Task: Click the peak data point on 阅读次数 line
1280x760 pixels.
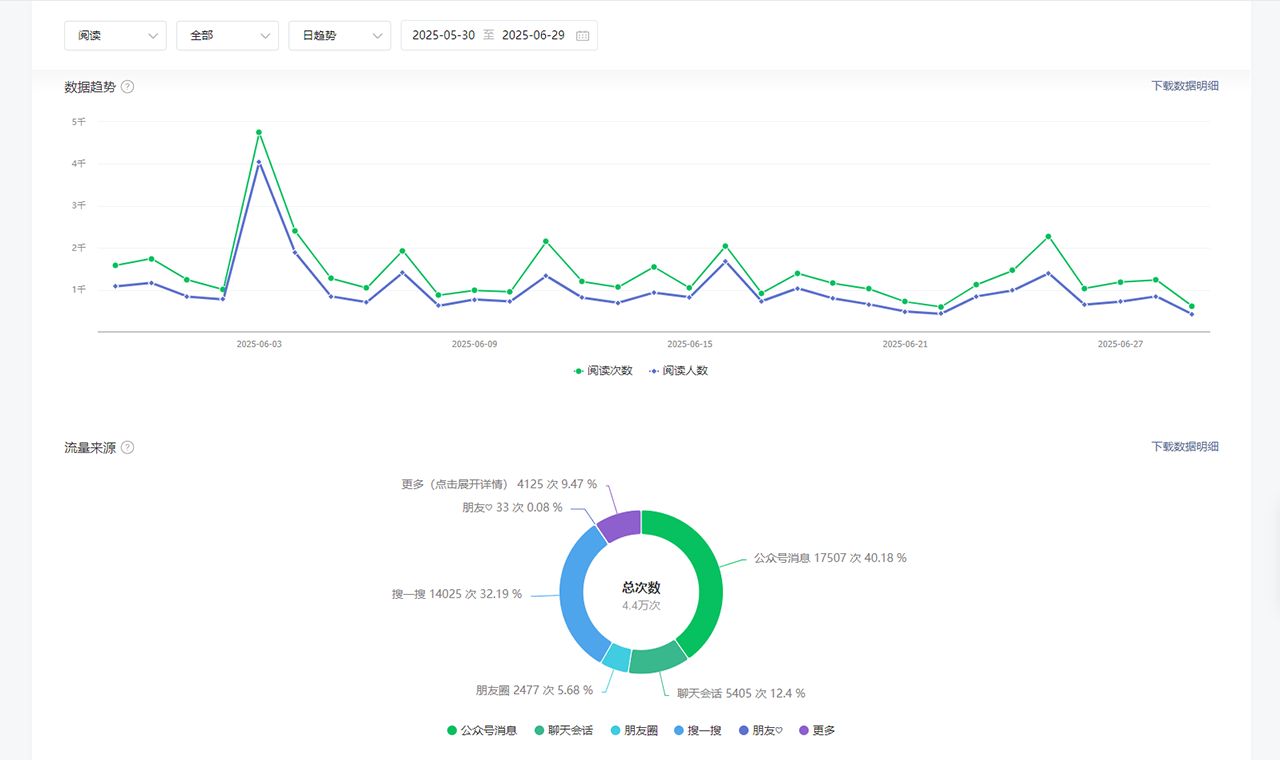Action: pyautogui.click(x=259, y=132)
